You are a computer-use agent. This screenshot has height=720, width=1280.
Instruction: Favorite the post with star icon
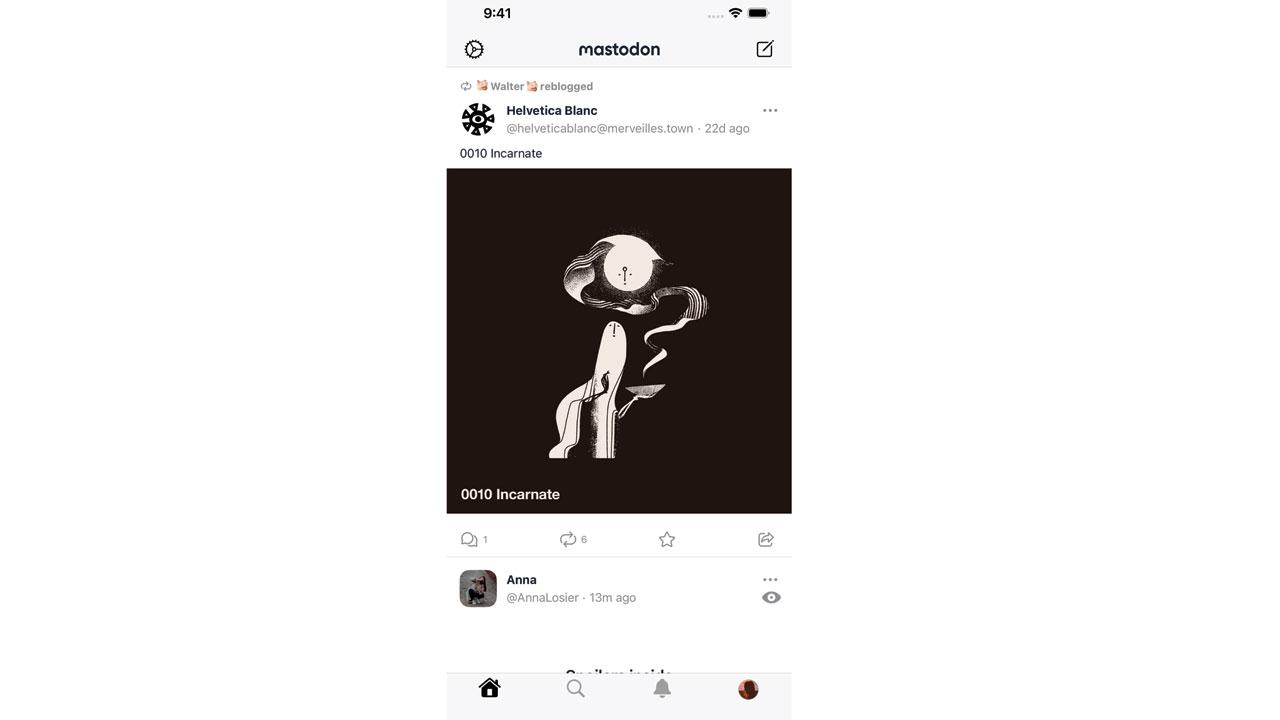667,539
